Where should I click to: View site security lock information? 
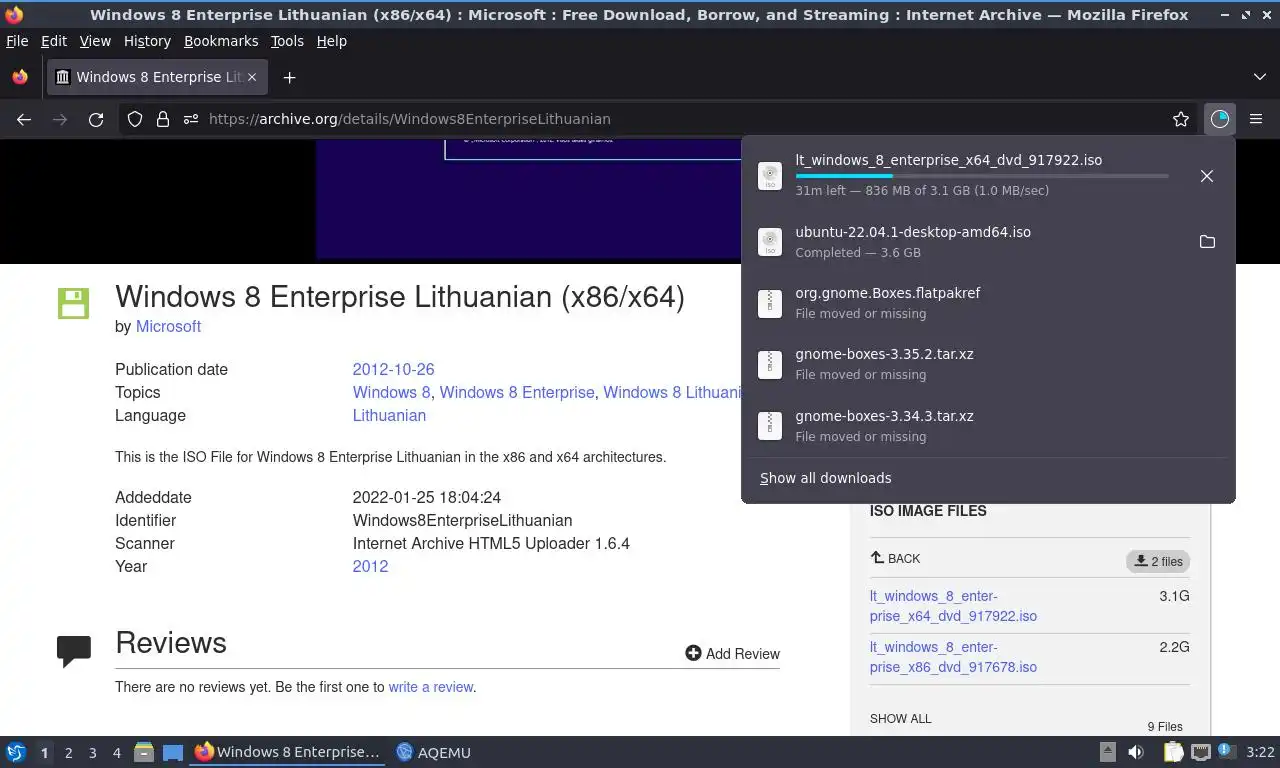click(x=163, y=119)
